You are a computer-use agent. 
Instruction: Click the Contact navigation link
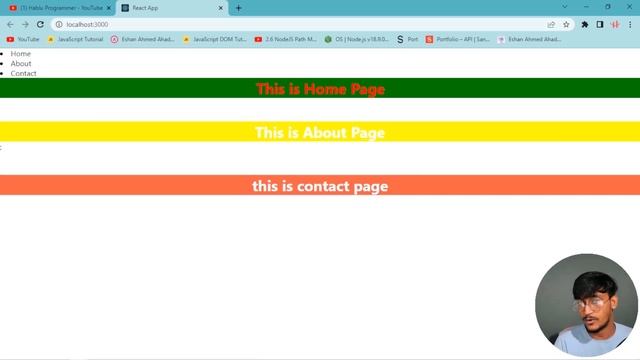[x=24, y=73]
